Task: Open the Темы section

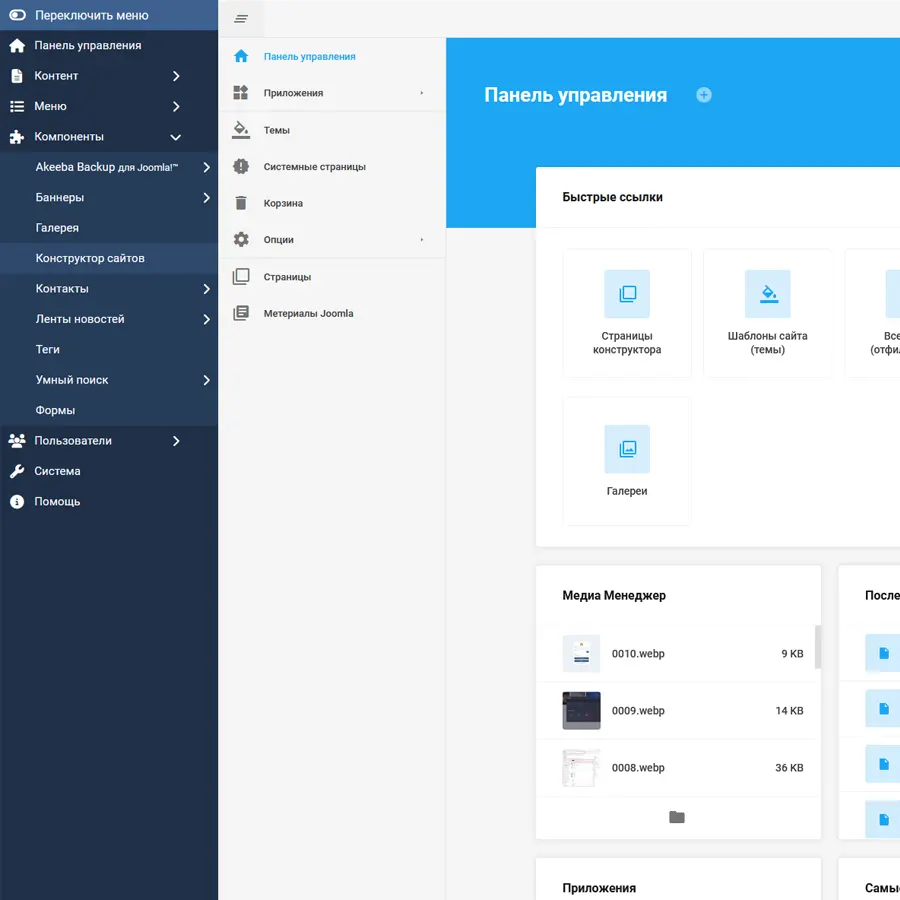Action: coord(277,130)
